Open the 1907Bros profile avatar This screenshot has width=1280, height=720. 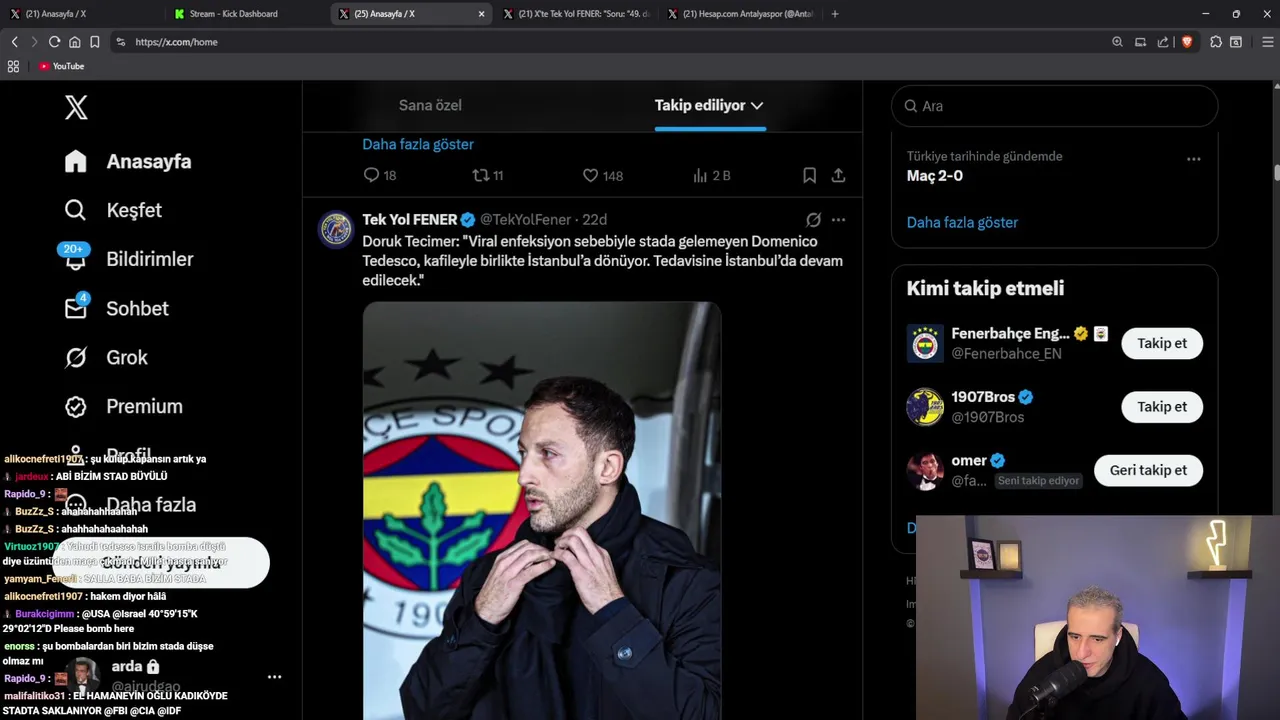click(x=925, y=407)
